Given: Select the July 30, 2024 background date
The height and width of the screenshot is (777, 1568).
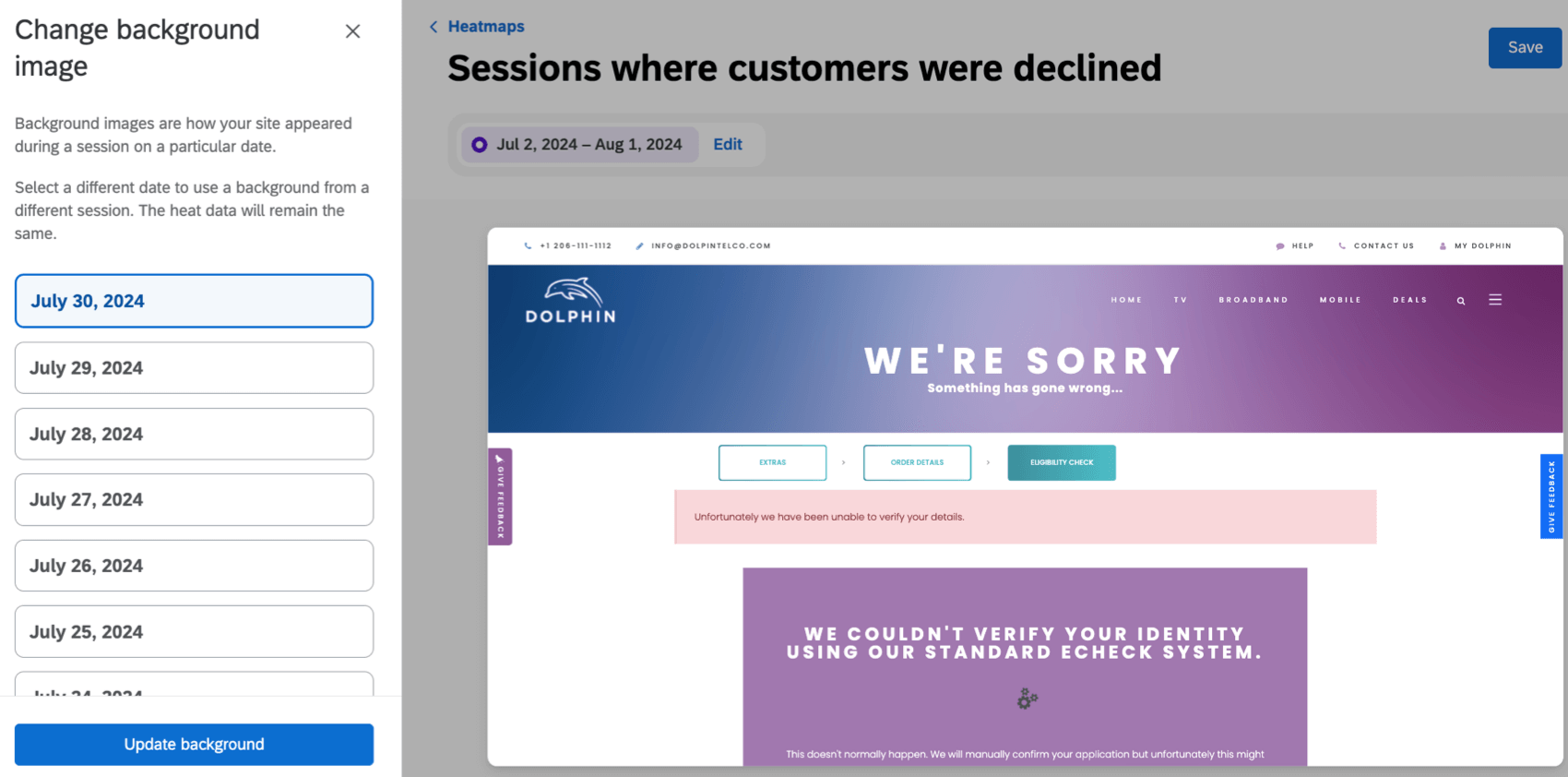Looking at the screenshot, I should tap(194, 301).
